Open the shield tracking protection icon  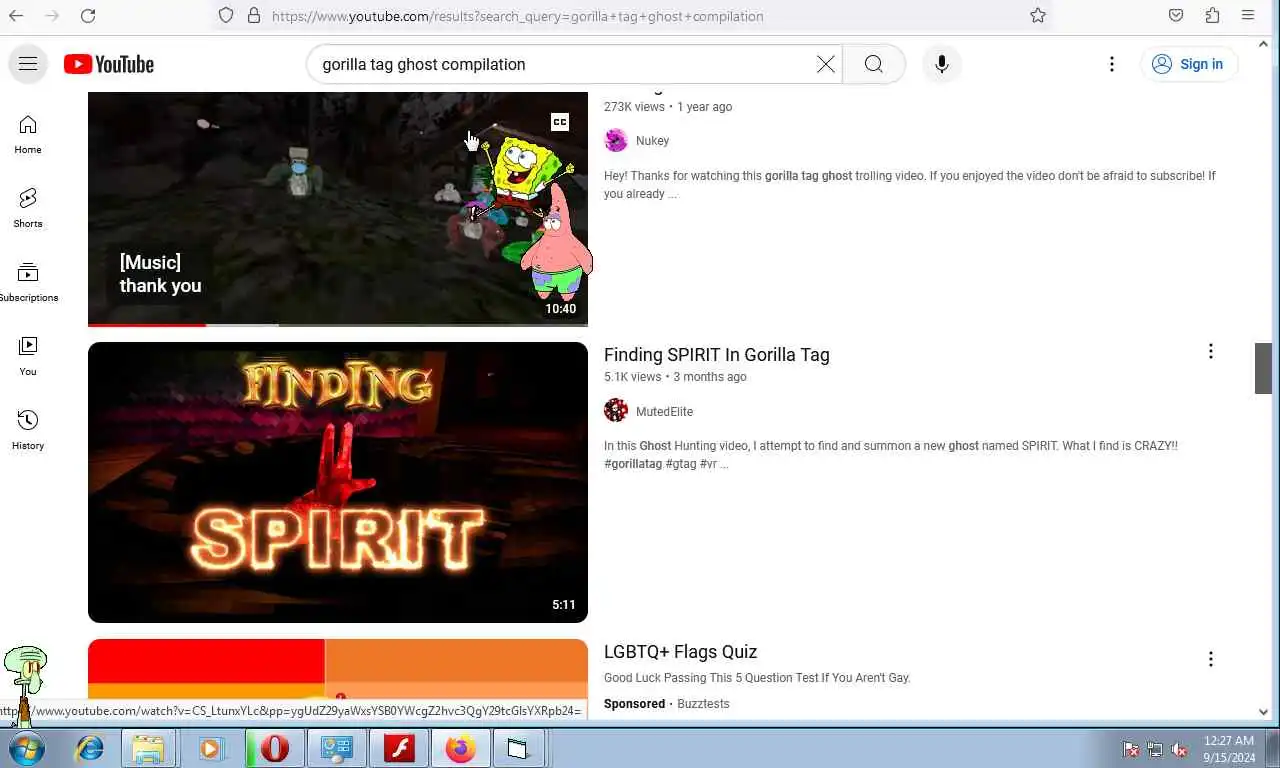coord(226,16)
